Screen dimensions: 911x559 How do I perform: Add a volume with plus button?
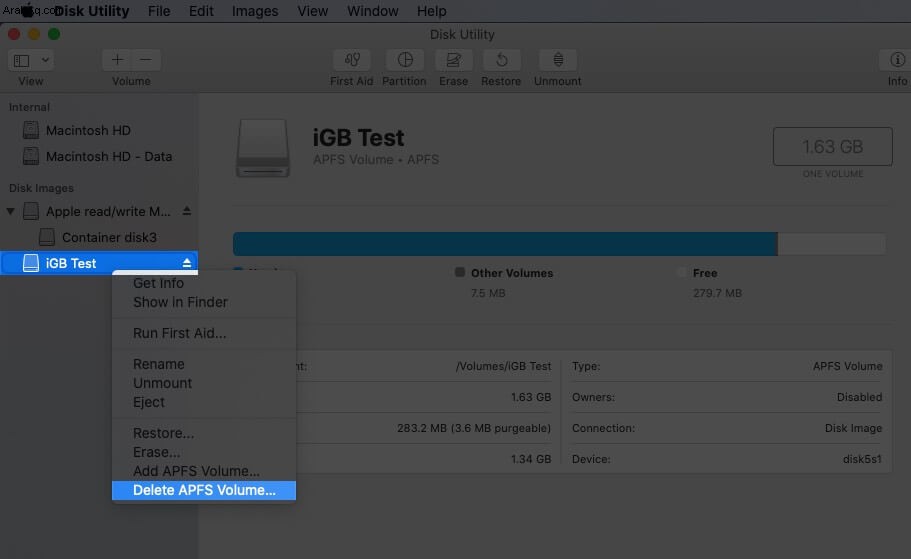tap(117, 59)
